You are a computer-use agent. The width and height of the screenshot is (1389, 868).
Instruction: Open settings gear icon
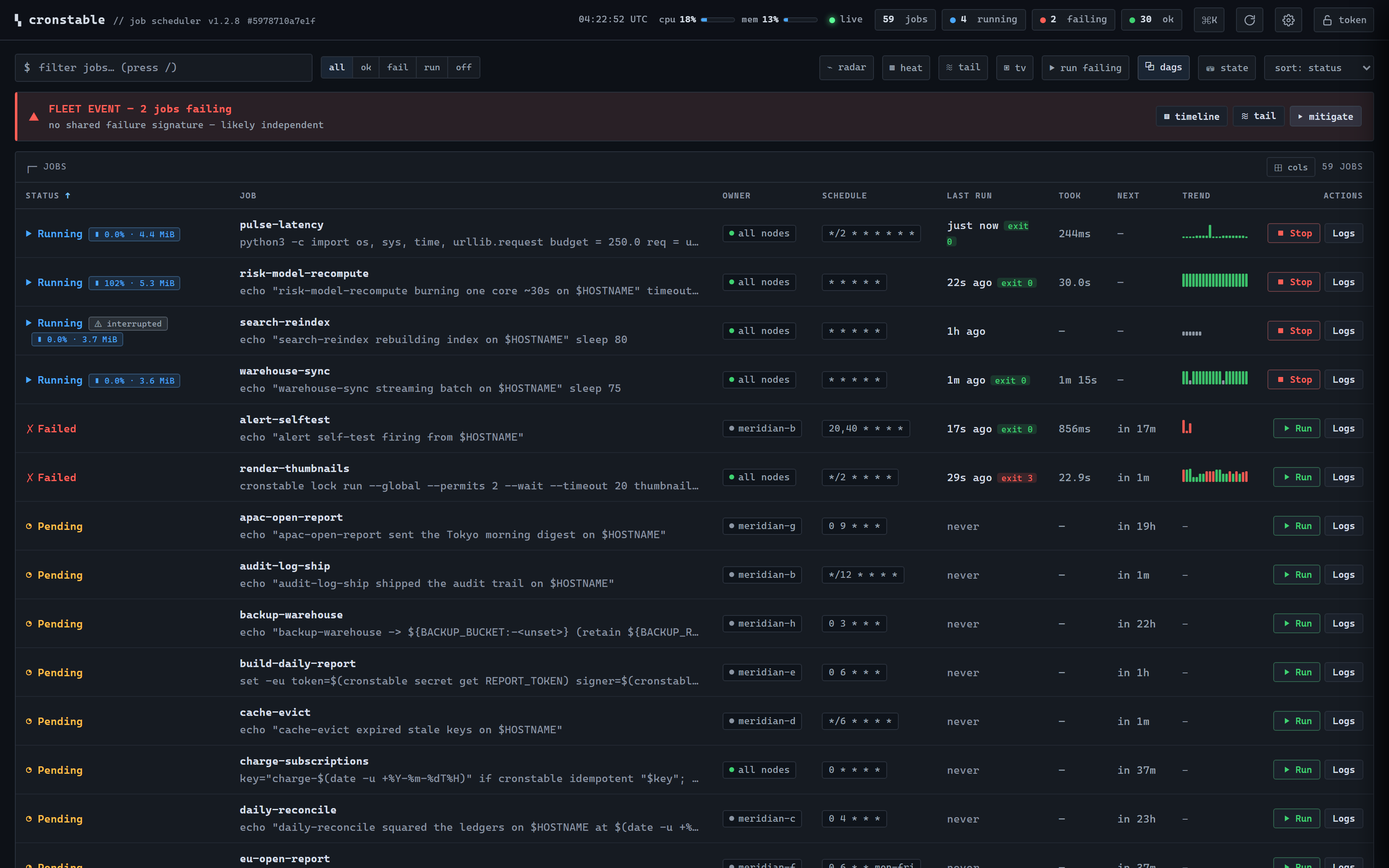[x=1288, y=20]
